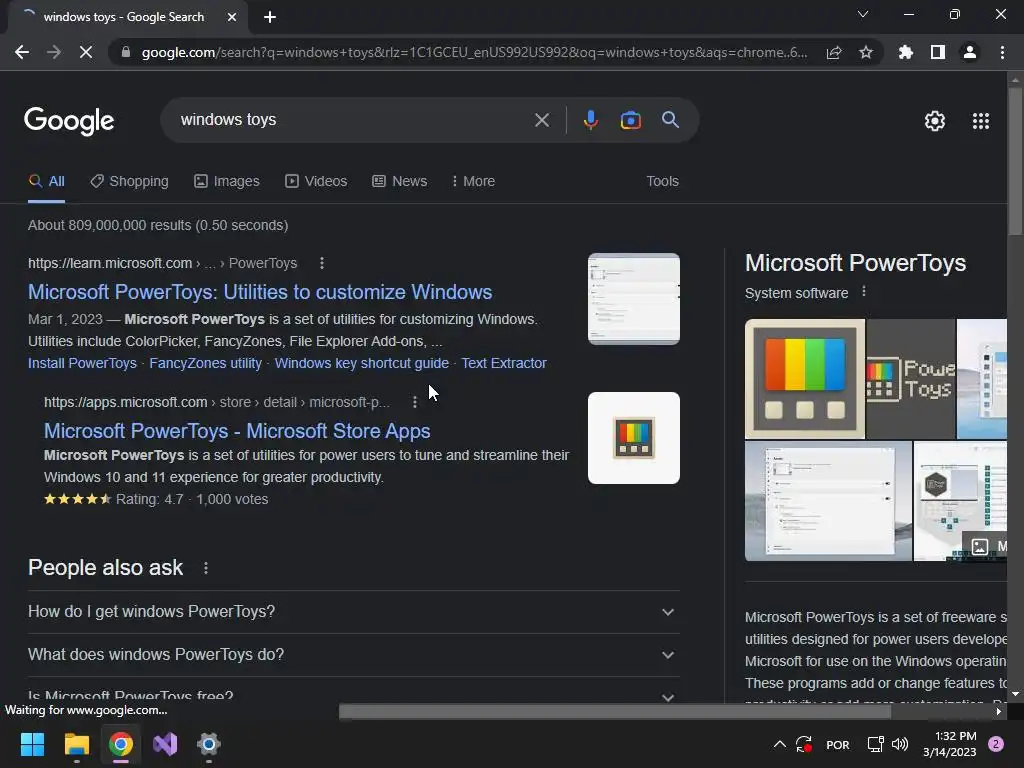Screen dimensions: 1024x768
Task: Click the Microsoft Store PowerToys icon thumbnail
Action: (x=633, y=438)
